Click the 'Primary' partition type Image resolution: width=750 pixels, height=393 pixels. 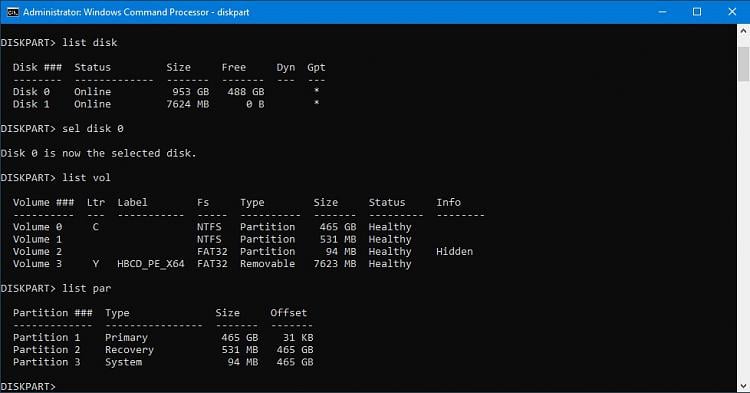click(126, 338)
